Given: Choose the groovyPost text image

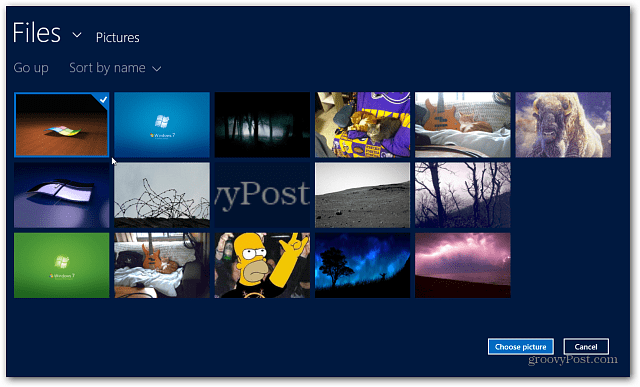Looking at the screenshot, I should tap(262, 195).
